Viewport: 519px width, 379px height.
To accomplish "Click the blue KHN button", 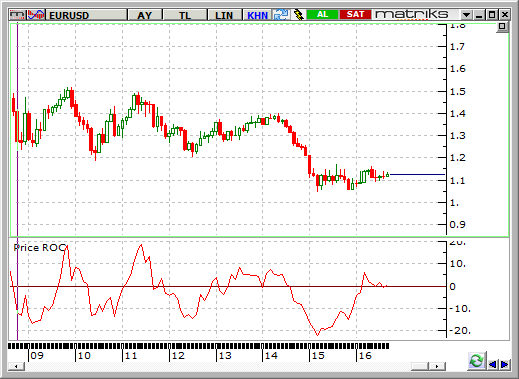I will 257,15.
